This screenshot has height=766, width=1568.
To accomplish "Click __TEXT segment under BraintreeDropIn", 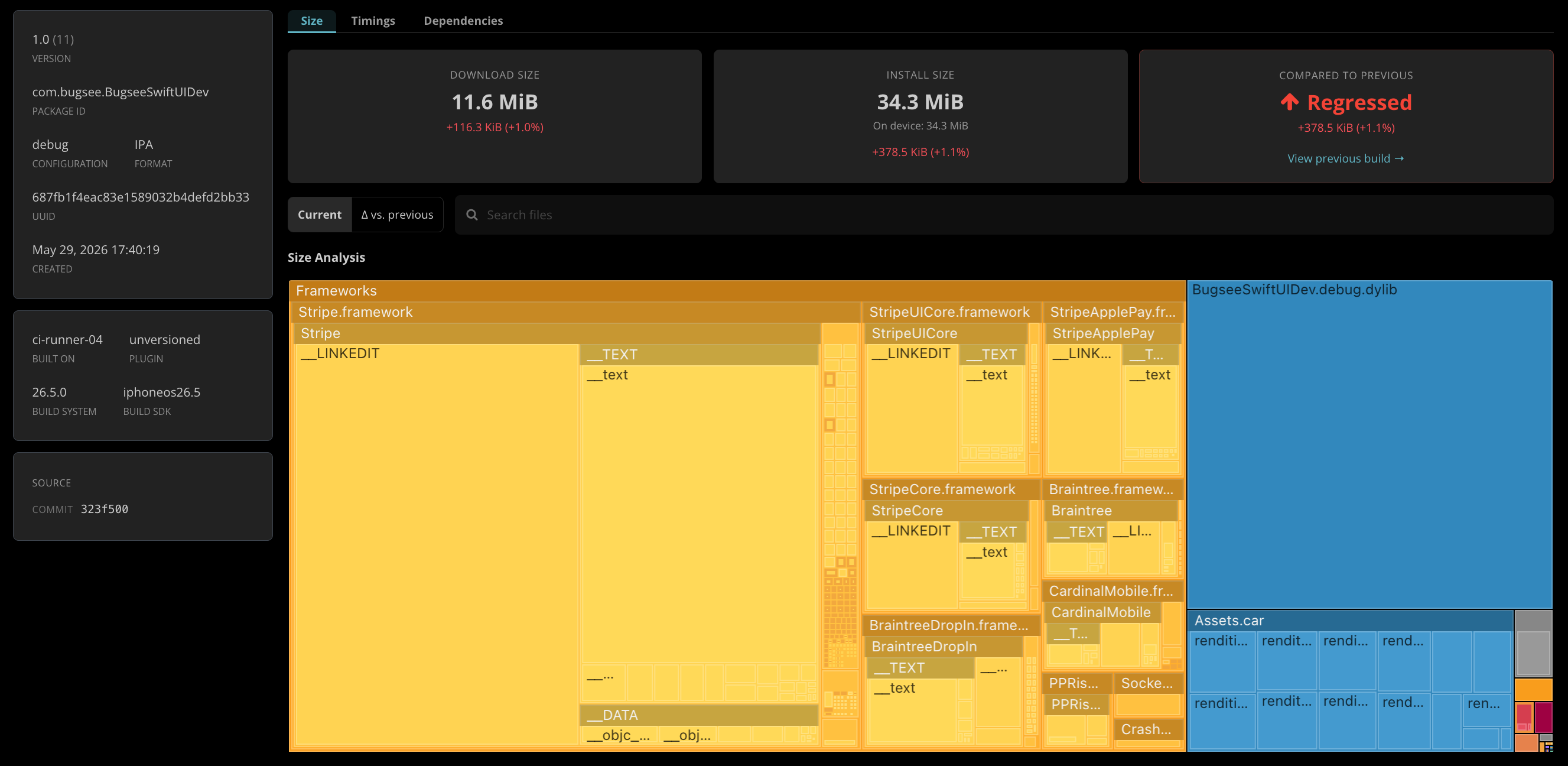I will click(920, 668).
